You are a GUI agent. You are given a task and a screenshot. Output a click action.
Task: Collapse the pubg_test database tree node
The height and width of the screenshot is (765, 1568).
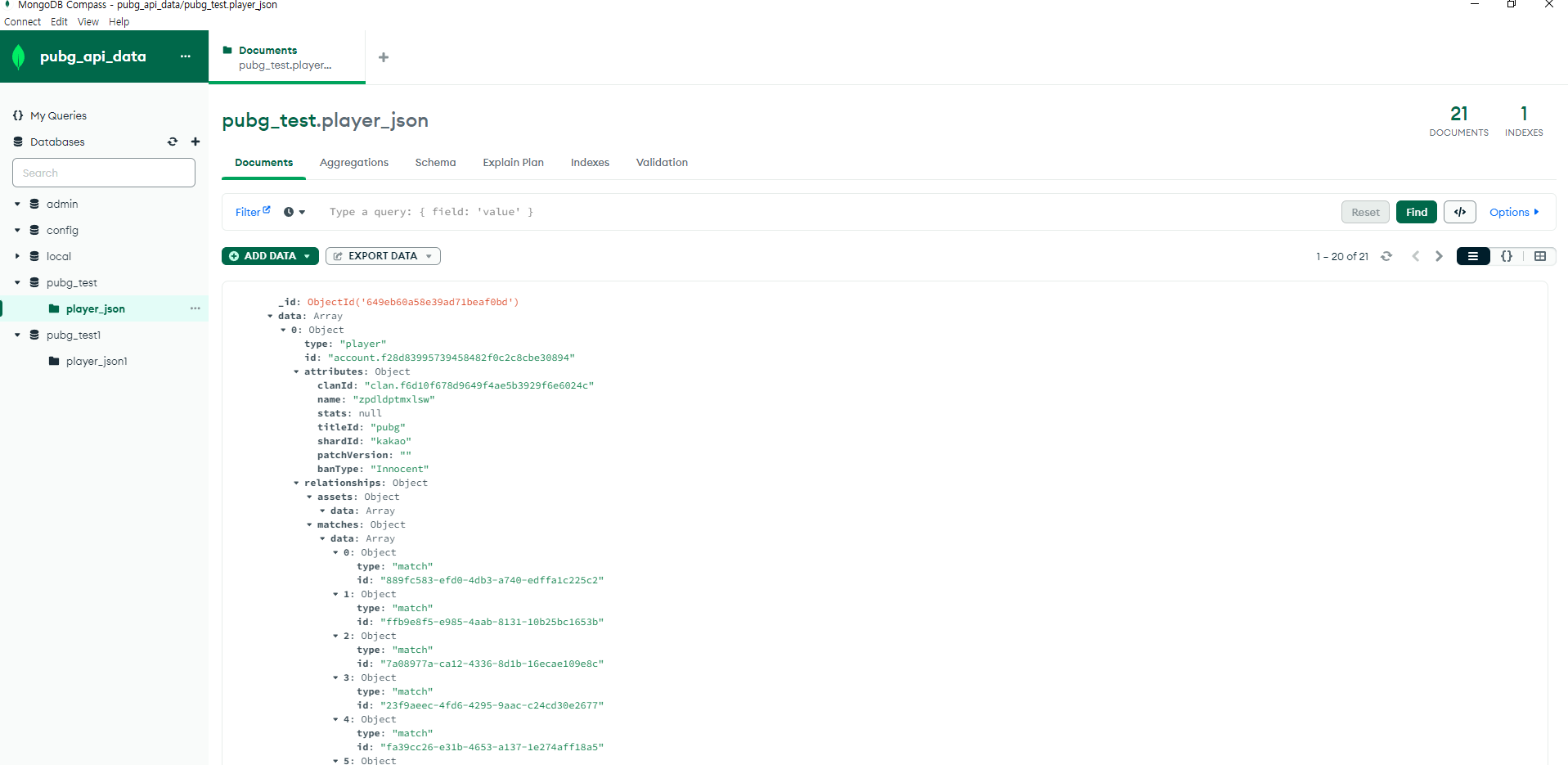17,282
